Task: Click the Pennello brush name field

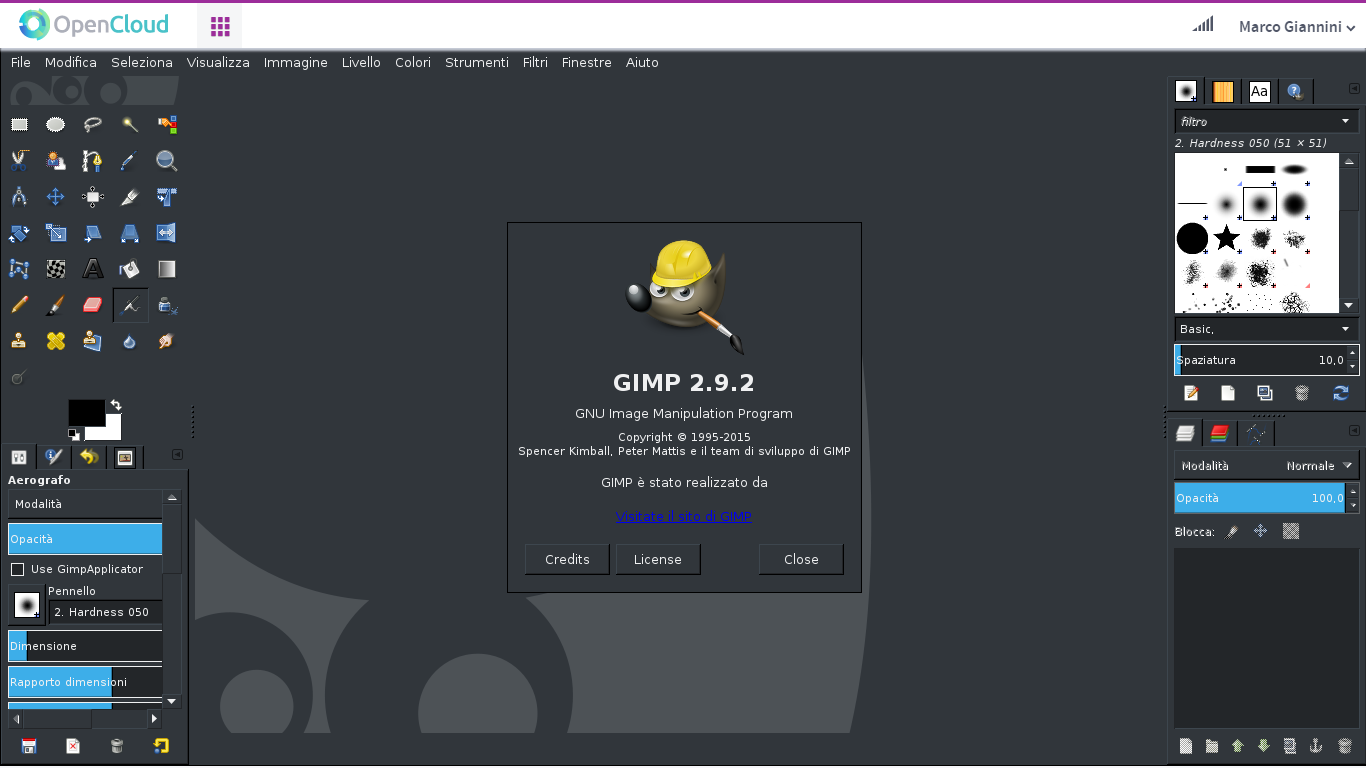Action: (105, 612)
